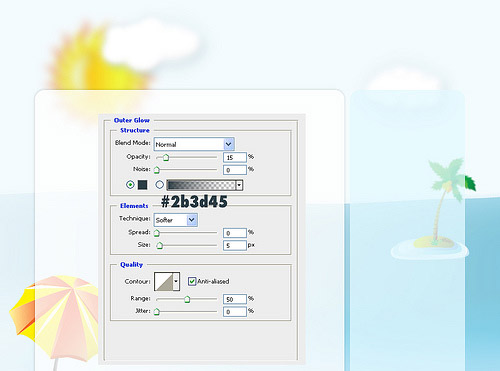Select the solid color radio button
This screenshot has height=371, width=500.
(x=130, y=185)
